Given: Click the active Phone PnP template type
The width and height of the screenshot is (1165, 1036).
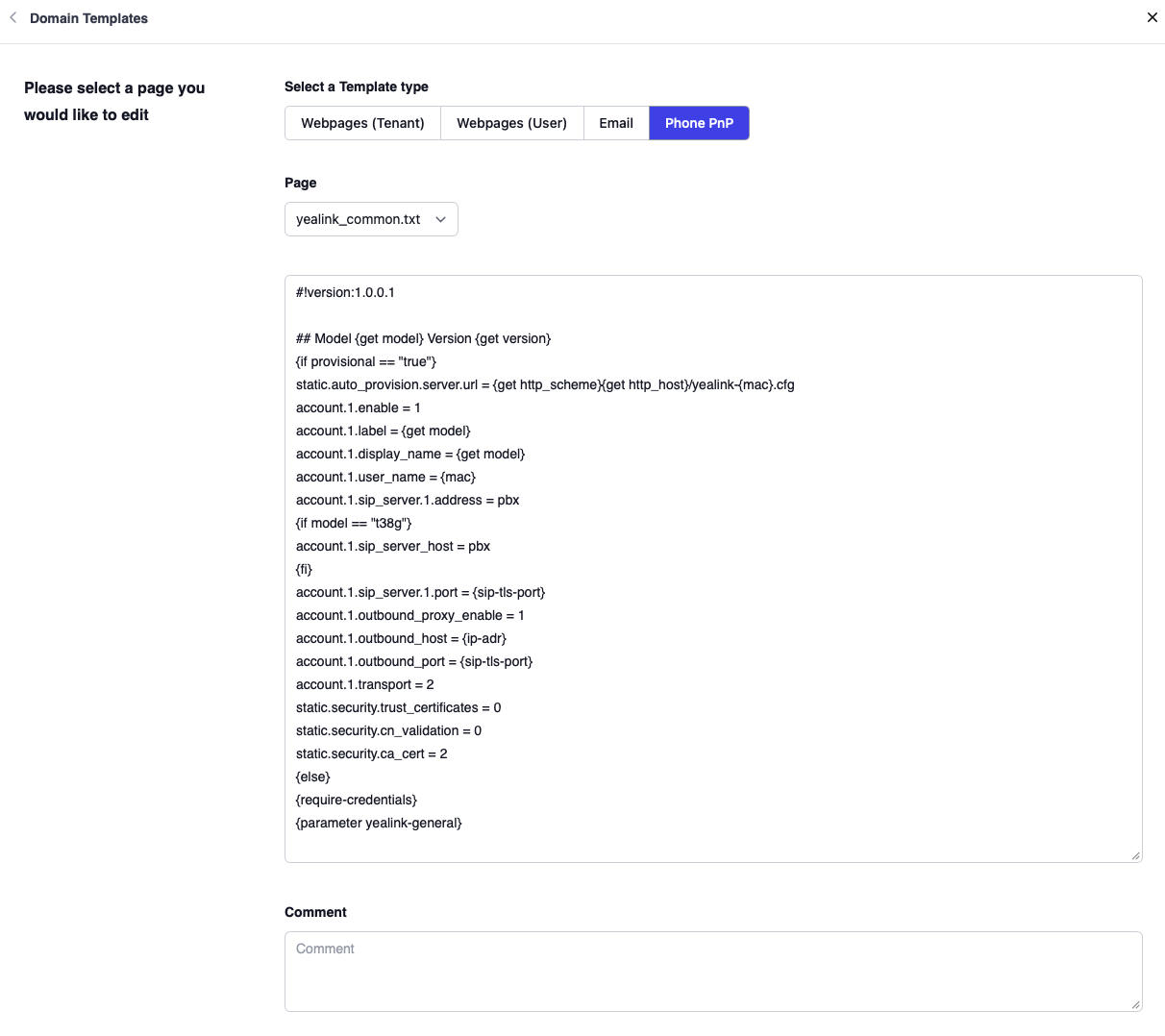Looking at the screenshot, I should [x=699, y=123].
